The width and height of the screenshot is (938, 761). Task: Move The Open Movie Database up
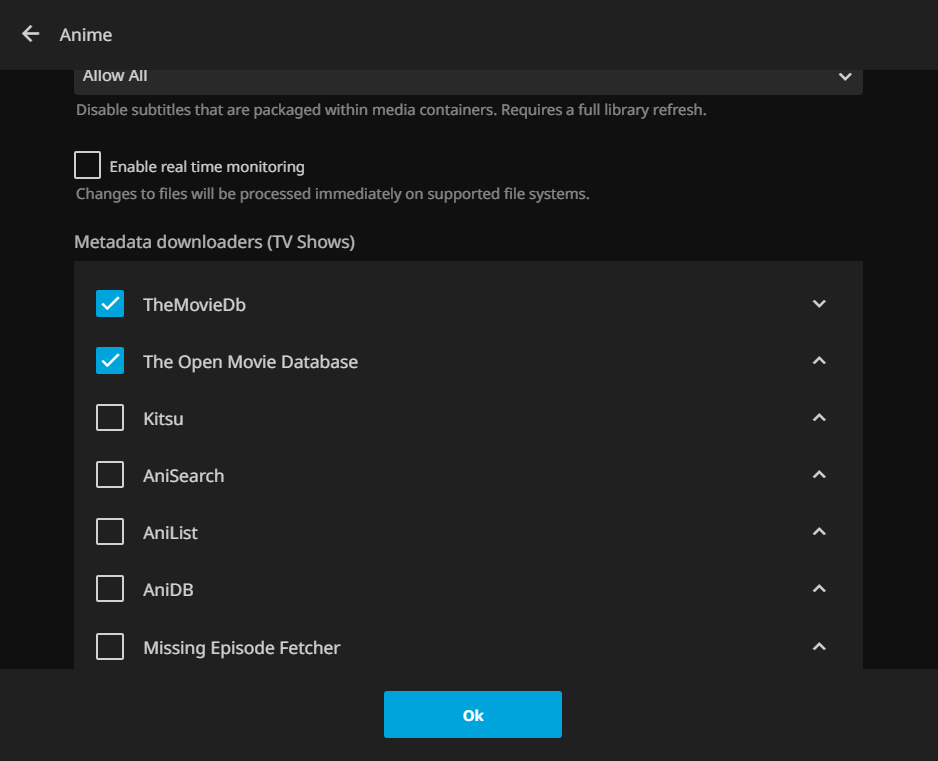[819, 361]
